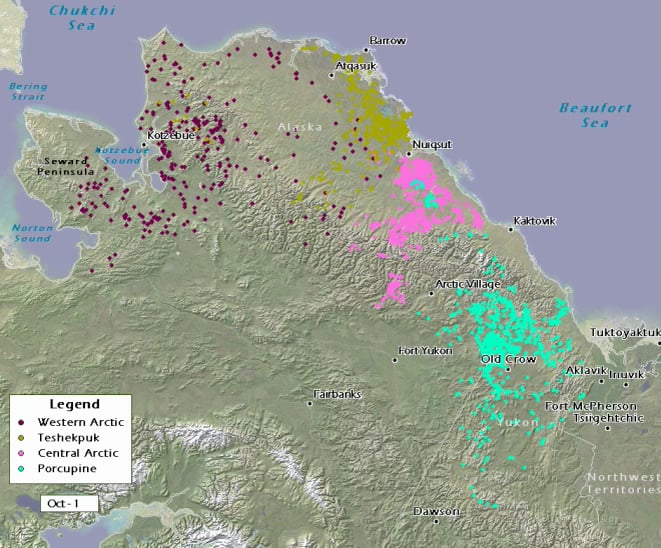661x548 pixels.
Task: Click the Tsiigehtchic label
Action: point(608,418)
